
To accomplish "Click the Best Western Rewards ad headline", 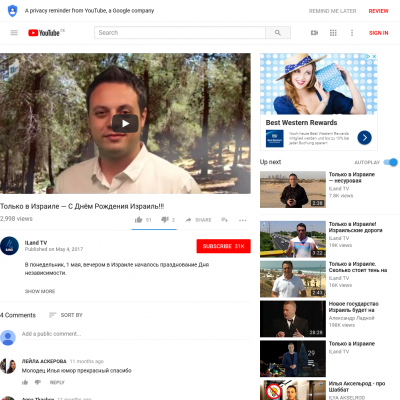I will point(301,122).
